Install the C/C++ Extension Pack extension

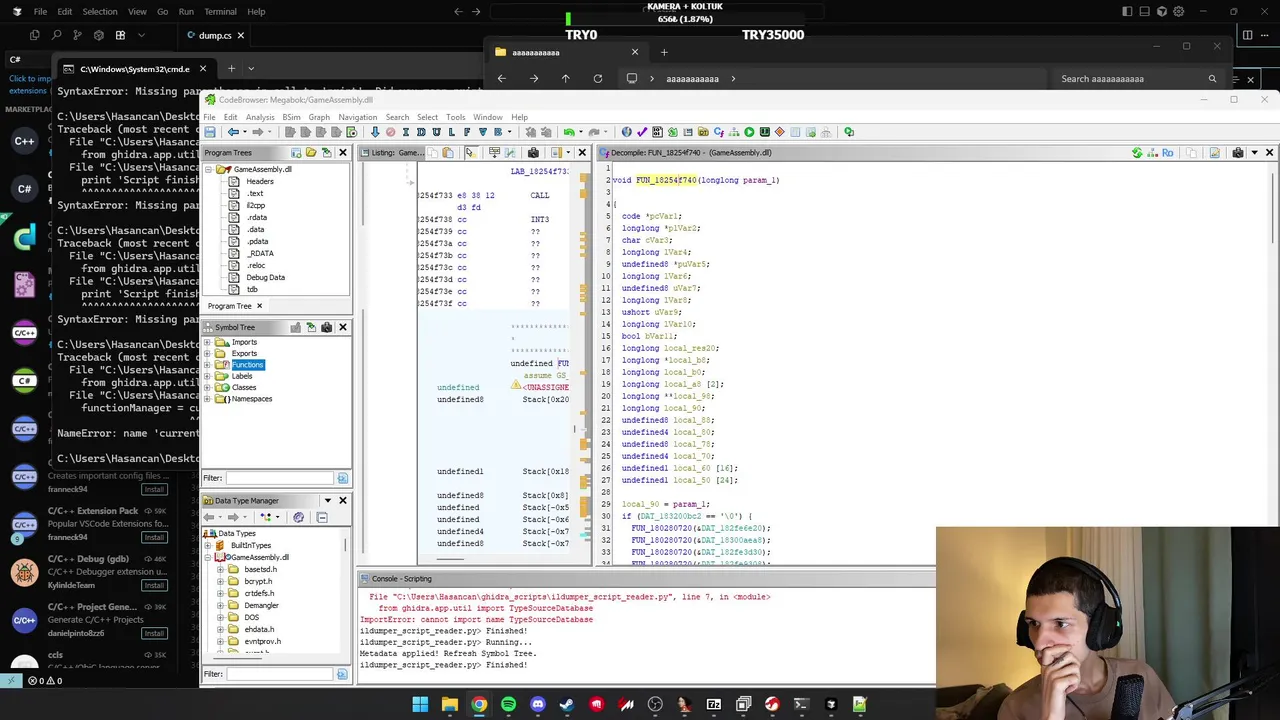(155, 537)
